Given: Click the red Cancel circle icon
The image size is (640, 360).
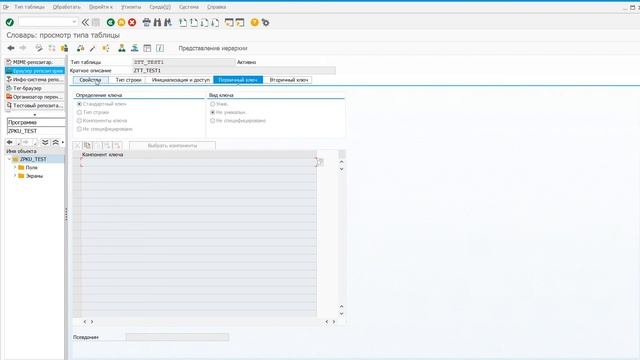Looking at the screenshot, I should click(x=132, y=22).
